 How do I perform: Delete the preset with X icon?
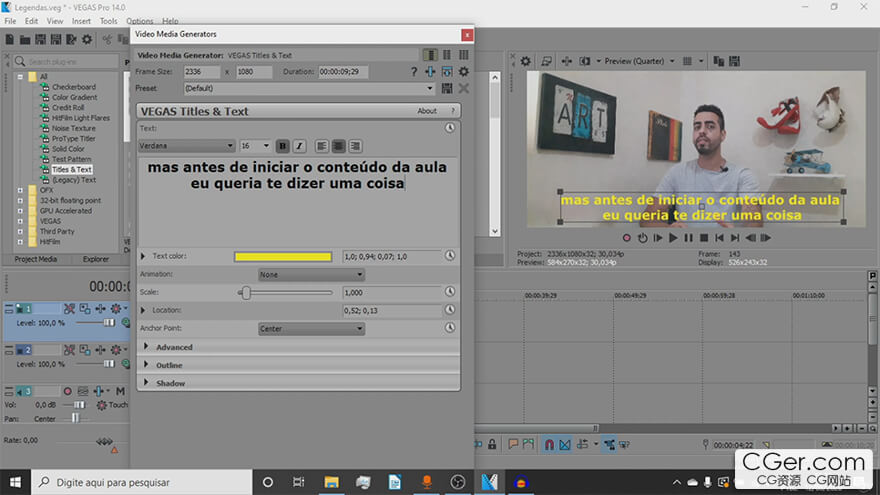pyautogui.click(x=464, y=88)
